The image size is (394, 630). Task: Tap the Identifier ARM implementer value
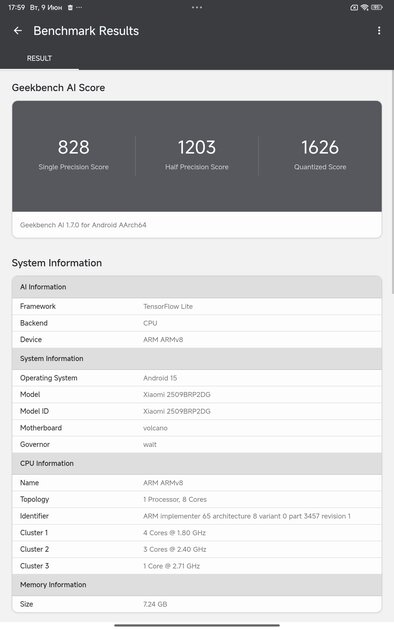coord(247,516)
